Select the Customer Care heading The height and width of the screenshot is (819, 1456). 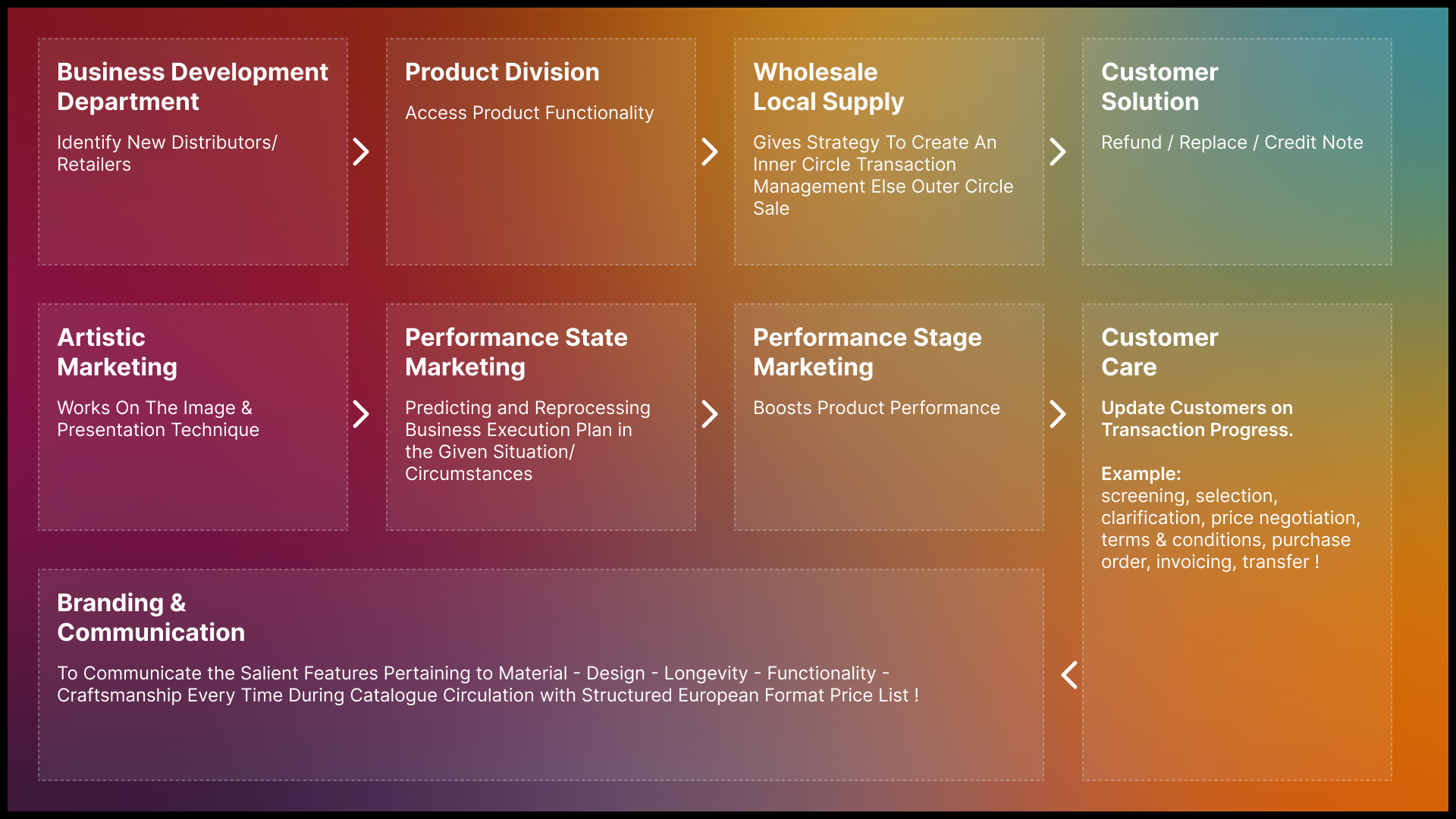pos(1159,352)
